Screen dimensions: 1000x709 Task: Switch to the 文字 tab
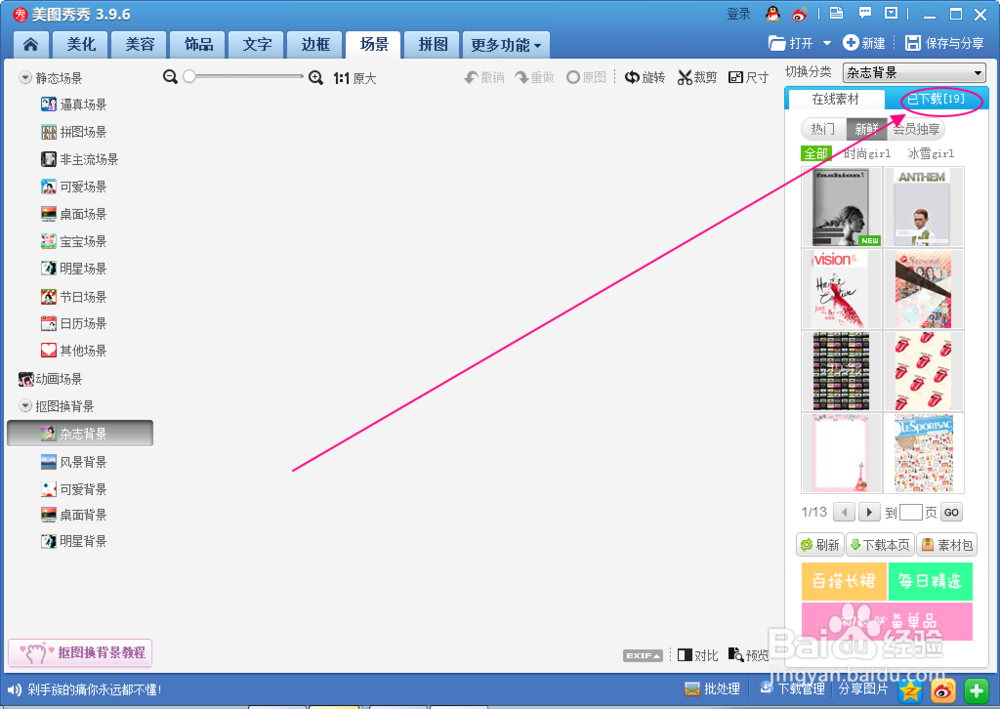pos(257,45)
